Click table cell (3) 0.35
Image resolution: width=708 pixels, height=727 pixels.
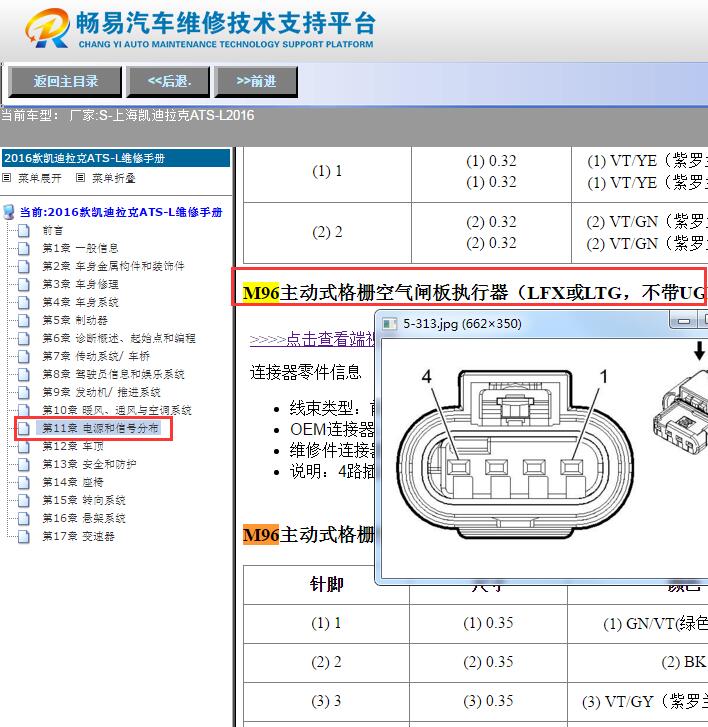coord(488,701)
